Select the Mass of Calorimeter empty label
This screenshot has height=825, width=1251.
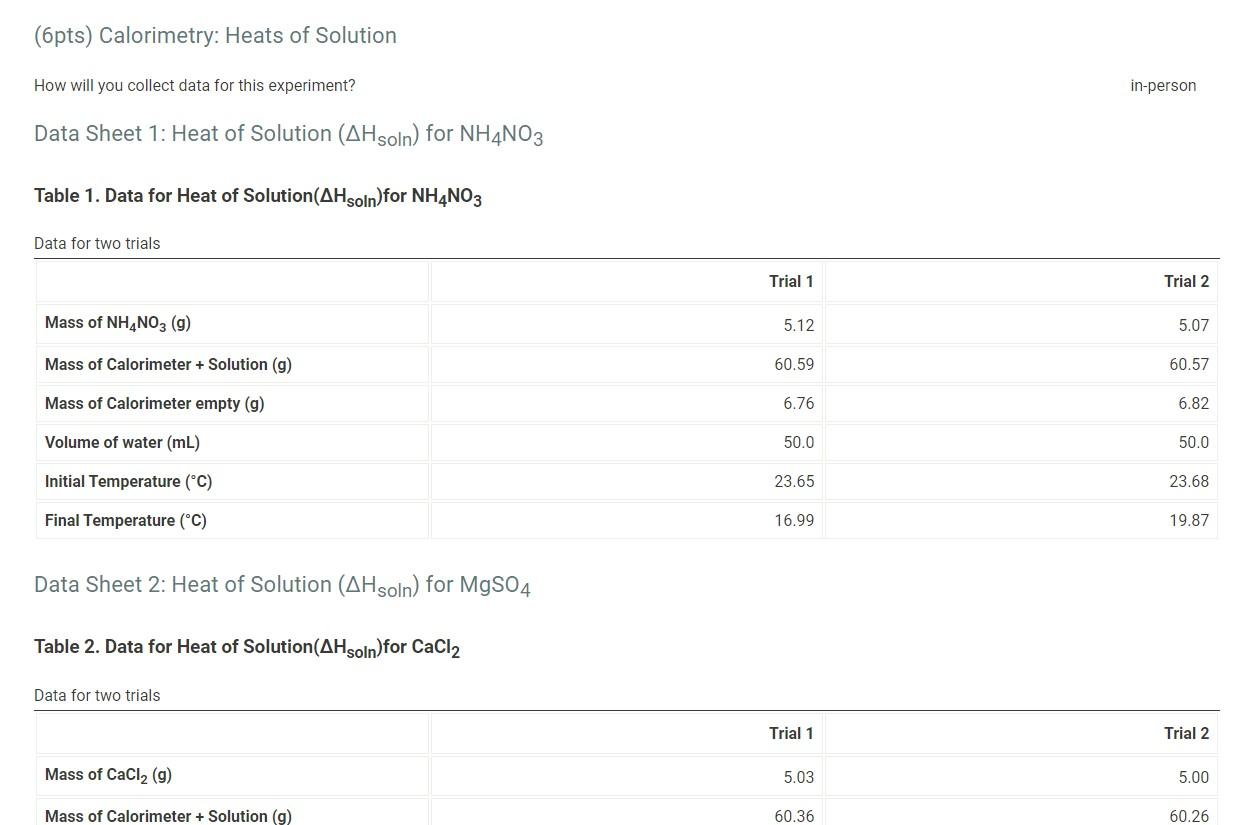[154, 403]
